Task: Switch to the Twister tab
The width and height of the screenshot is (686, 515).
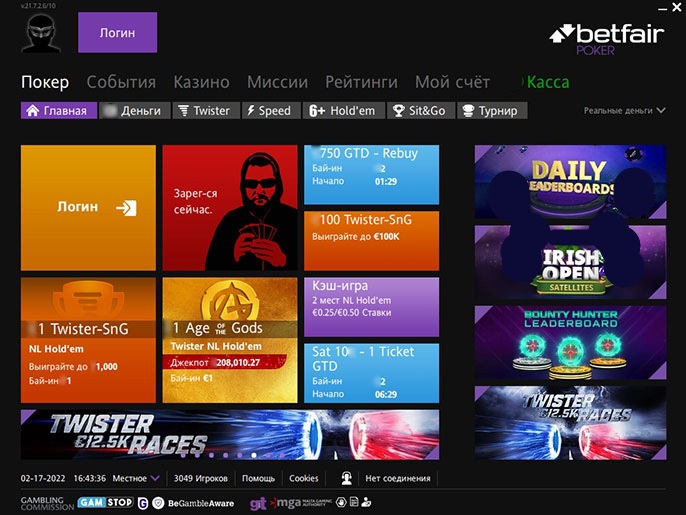Action: pyautogui.click(x=206, y=111)
